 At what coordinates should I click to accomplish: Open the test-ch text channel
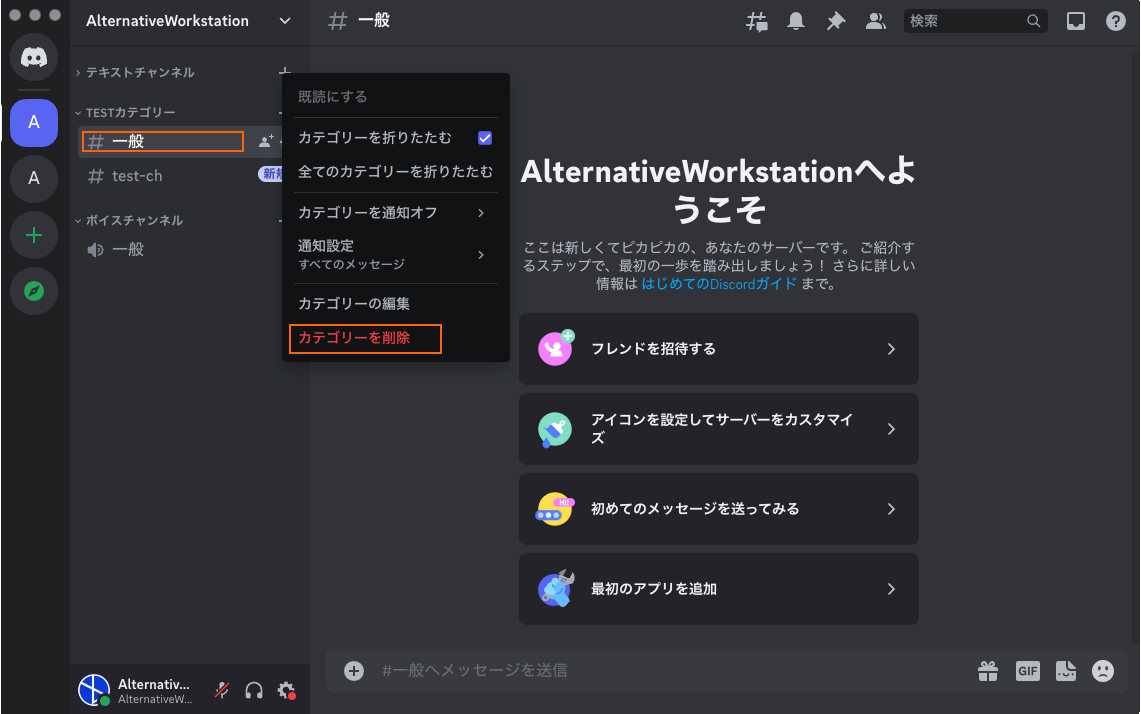(x=137, y=176)
